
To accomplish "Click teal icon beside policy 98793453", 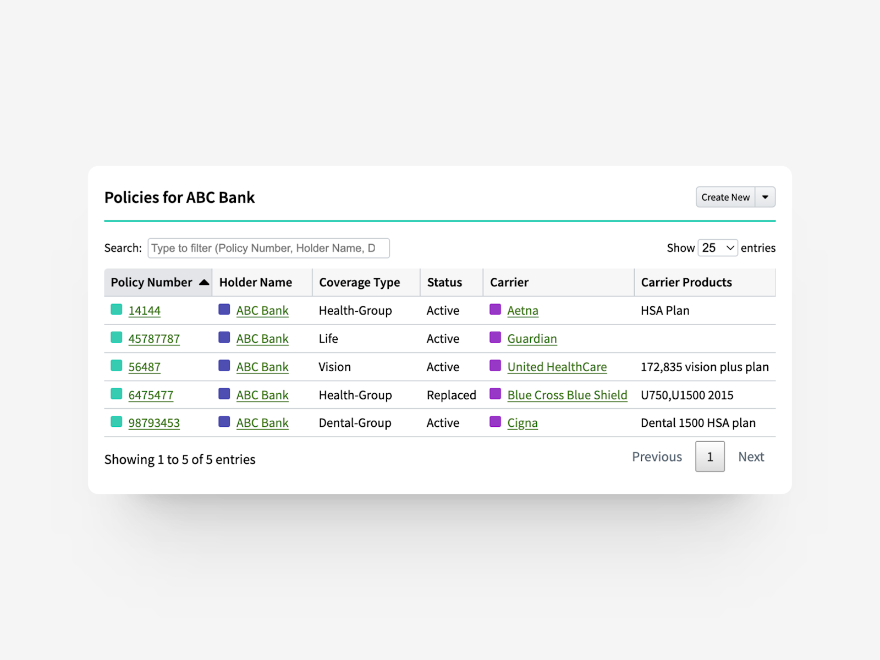I will point(116,422).
